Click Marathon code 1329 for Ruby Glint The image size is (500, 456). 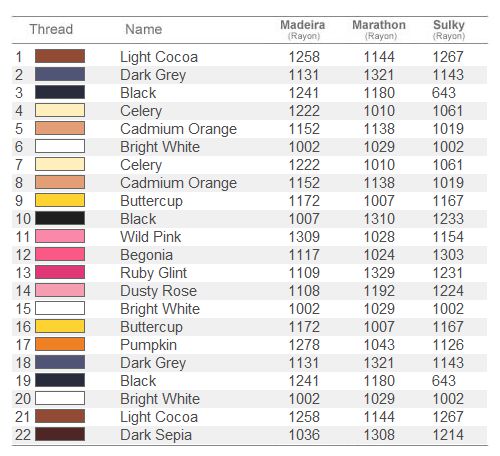379,273
